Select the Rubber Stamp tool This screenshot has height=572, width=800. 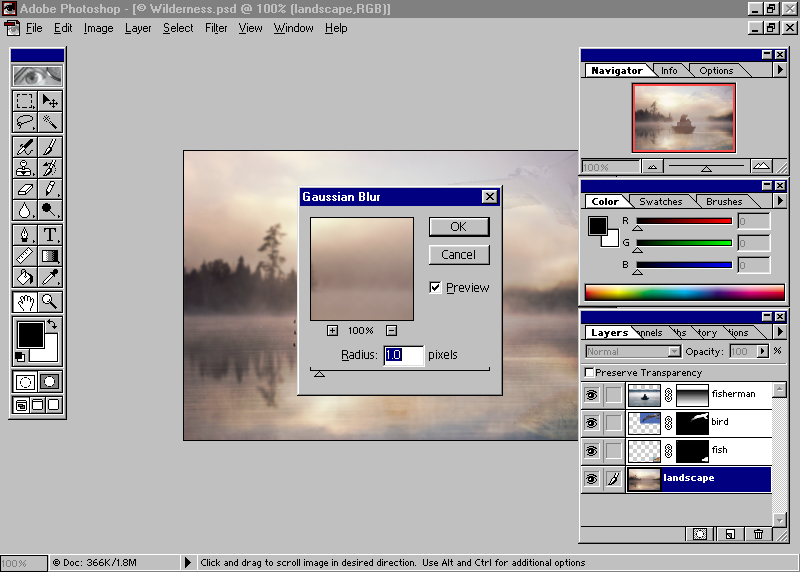tap(24, 168)
